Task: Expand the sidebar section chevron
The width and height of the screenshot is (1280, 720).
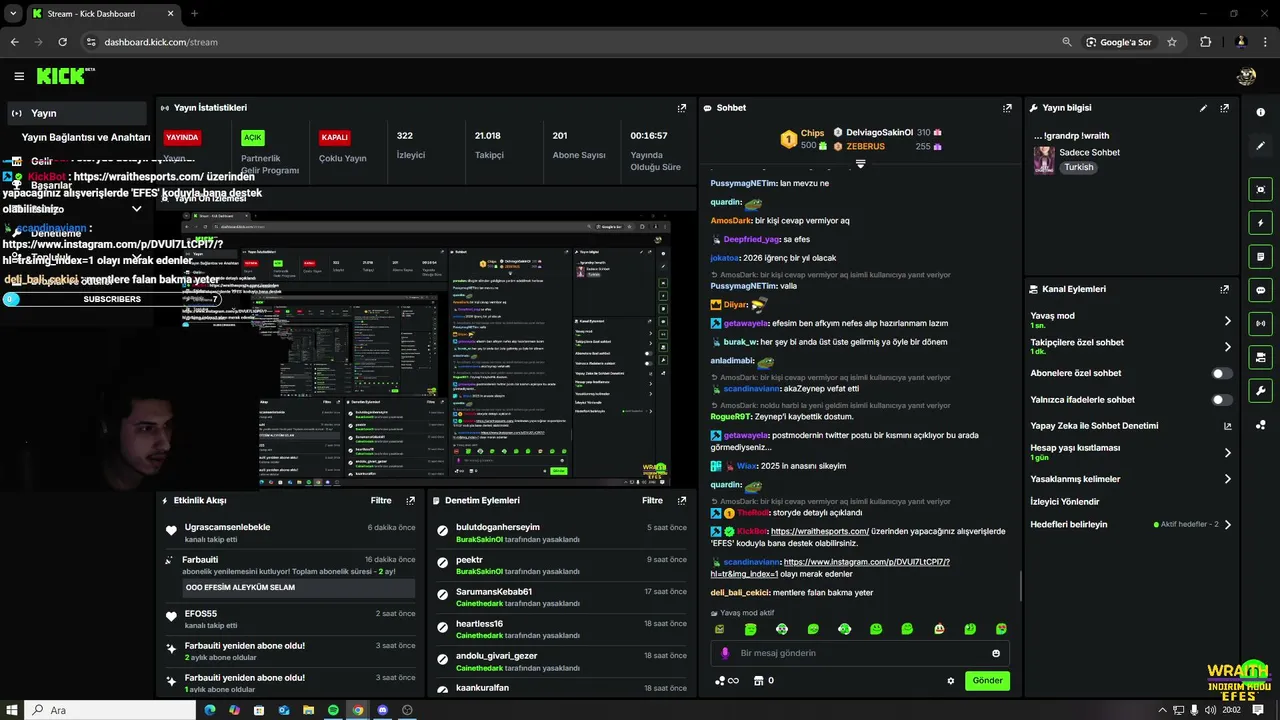Action: (x=137, y=209)
